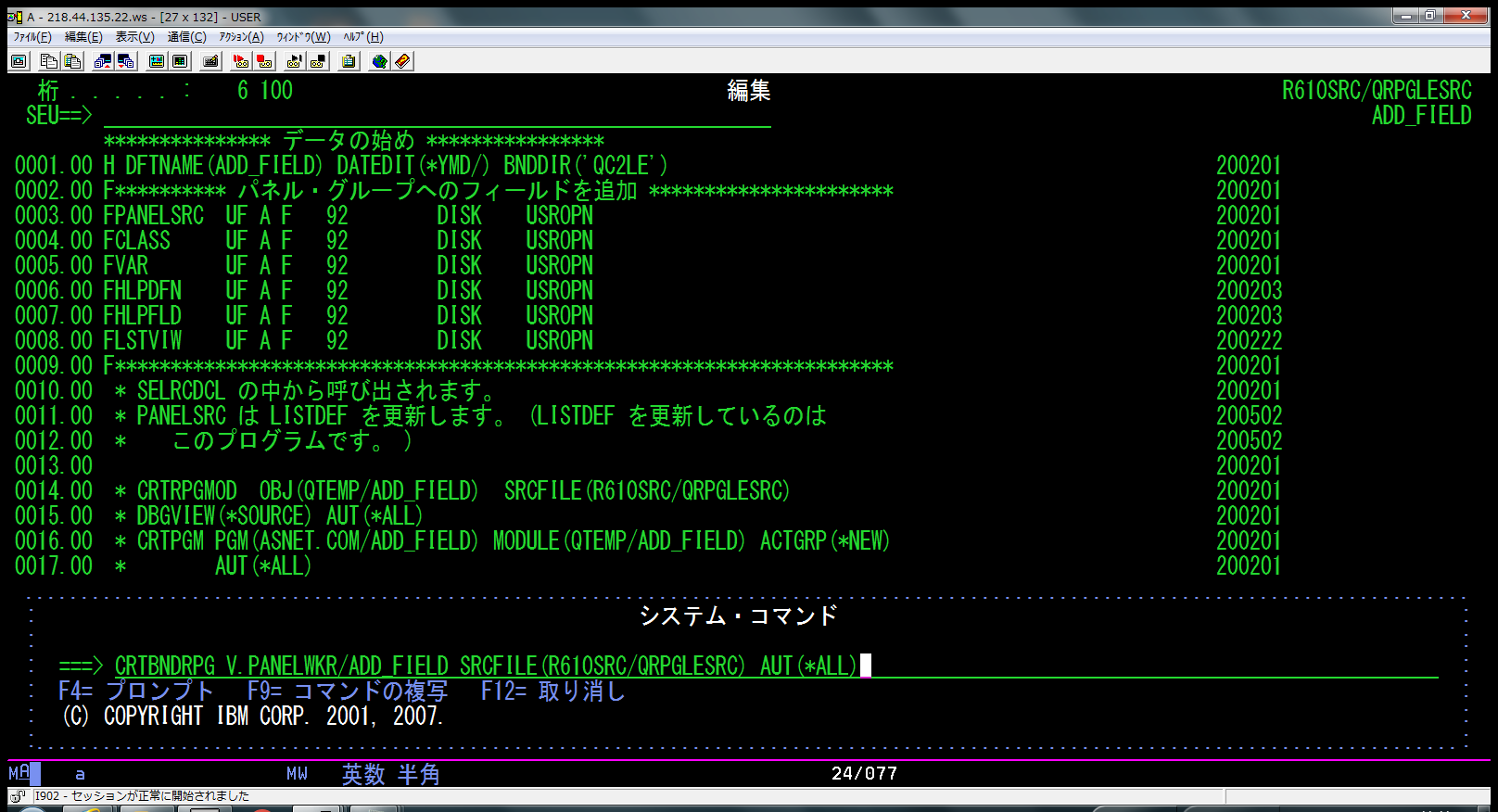Click the red-square Record macro icon

coord(264,61)
